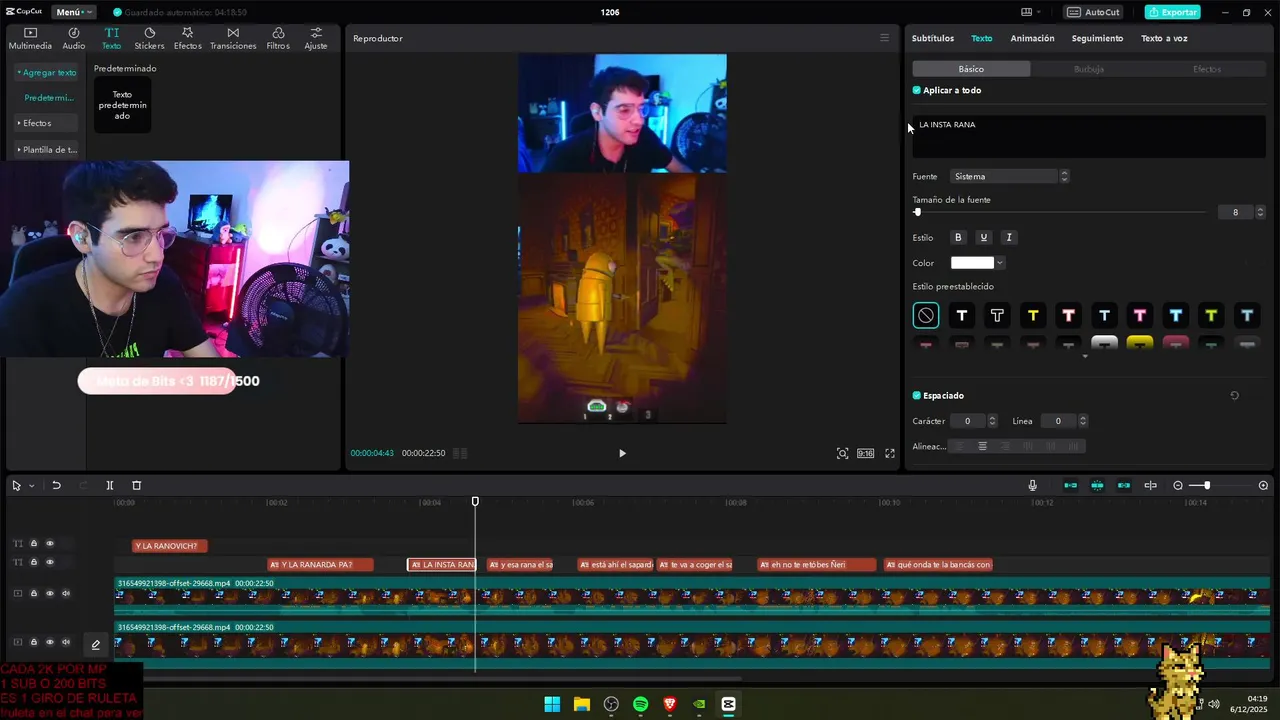Open the Stickers panel
Screen dimensions: 1280x720
pos(149,39)
